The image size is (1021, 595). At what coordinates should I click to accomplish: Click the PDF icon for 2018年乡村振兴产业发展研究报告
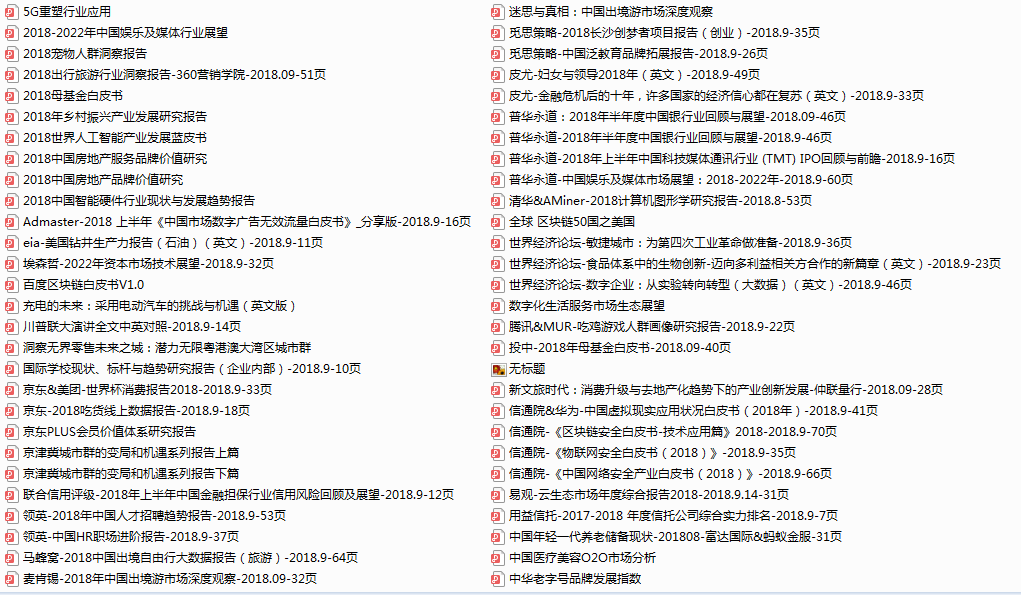(x=11, y=117)
